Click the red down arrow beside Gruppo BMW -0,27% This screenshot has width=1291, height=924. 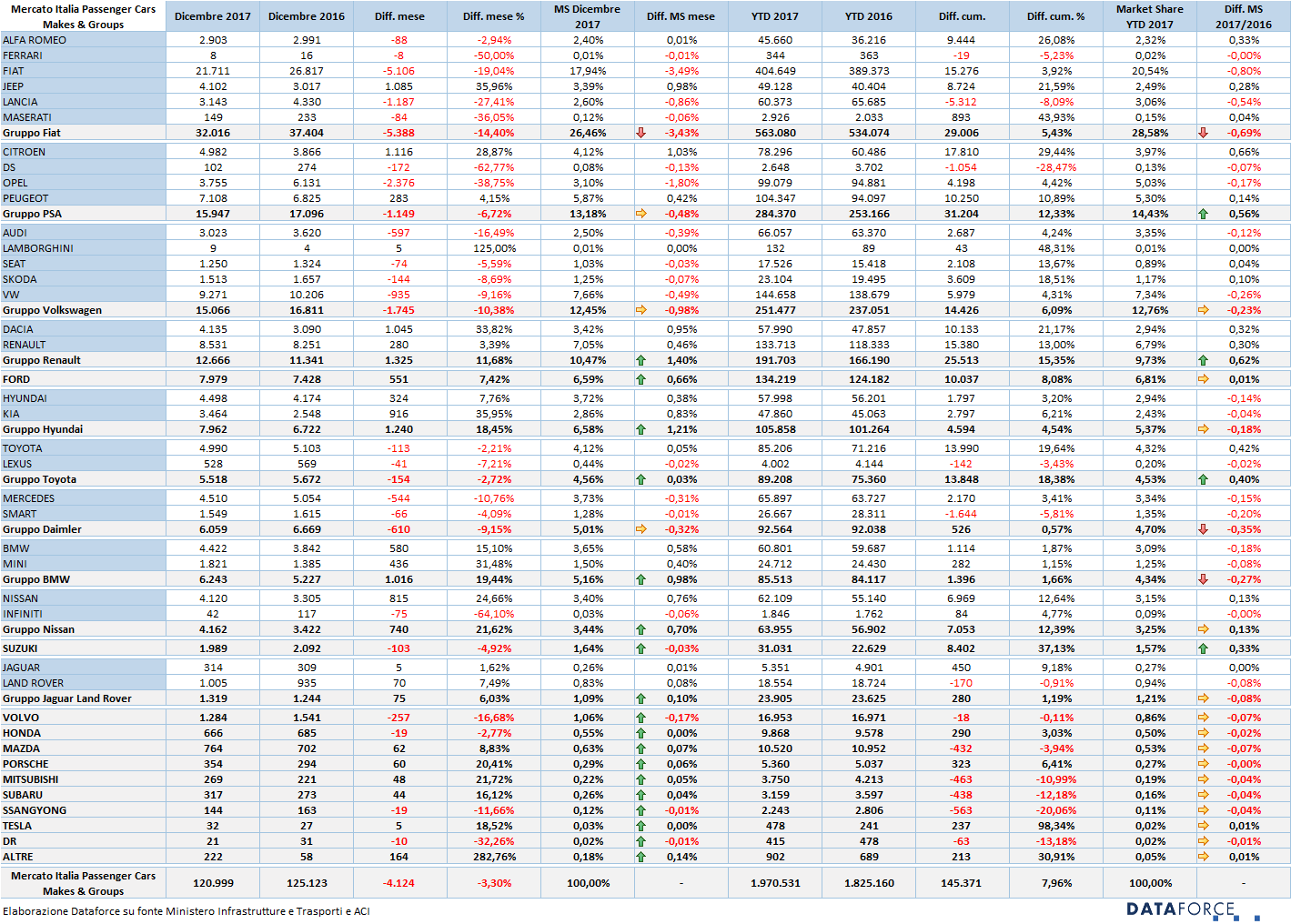click(x=1203, y=579)
